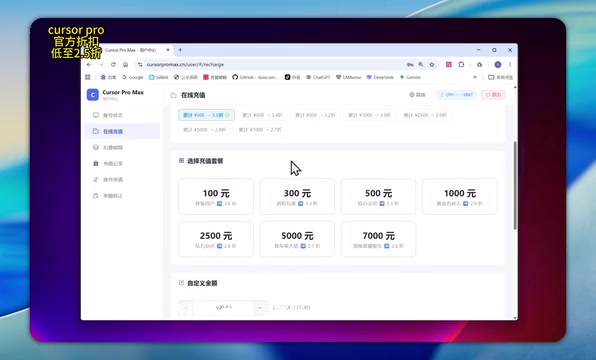
Task: Click the Cursor Pro Max logo
Action: point(93,95)
